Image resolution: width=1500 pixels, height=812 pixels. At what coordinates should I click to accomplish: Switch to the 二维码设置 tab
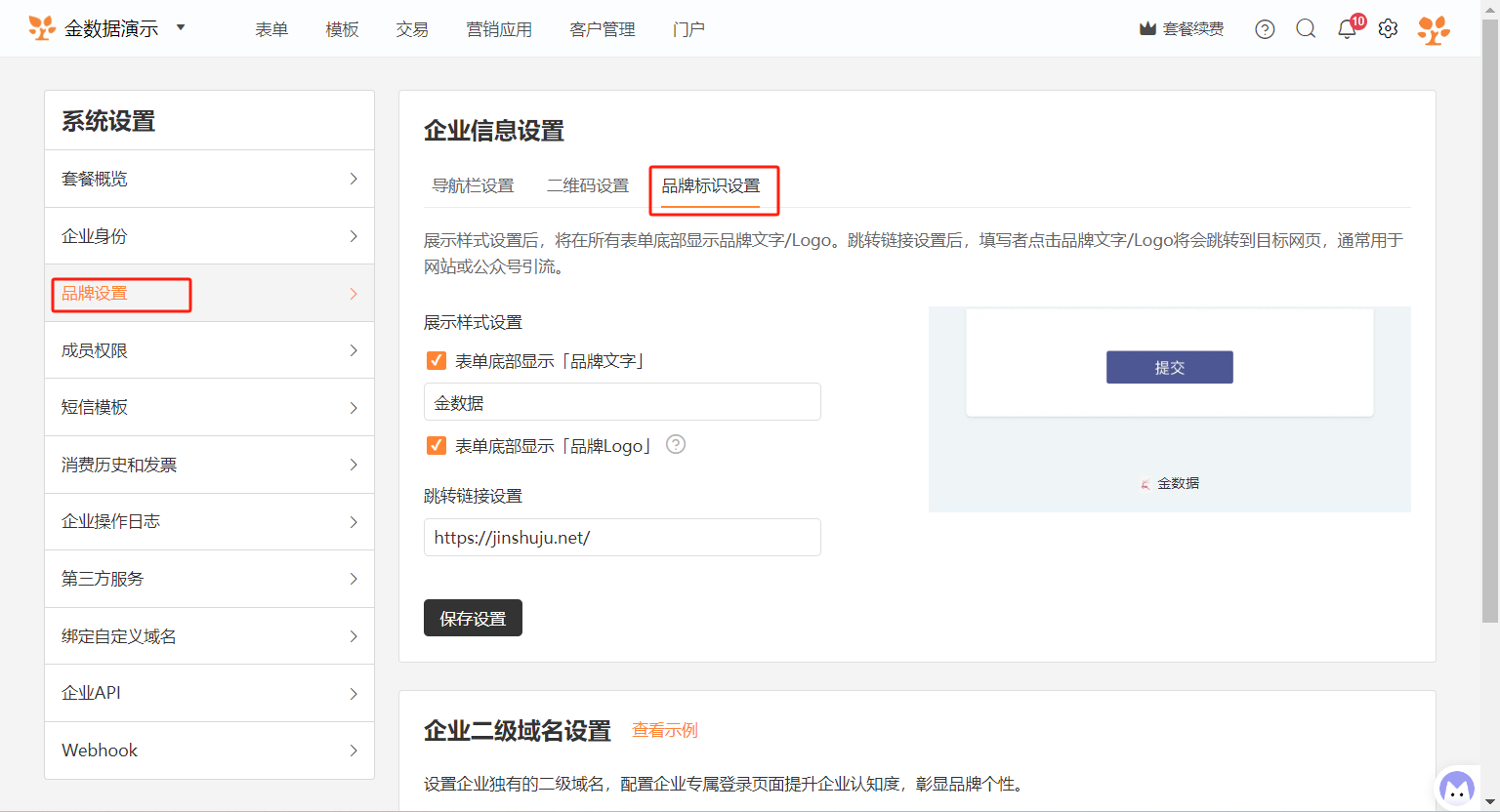[x=588, y=185]
